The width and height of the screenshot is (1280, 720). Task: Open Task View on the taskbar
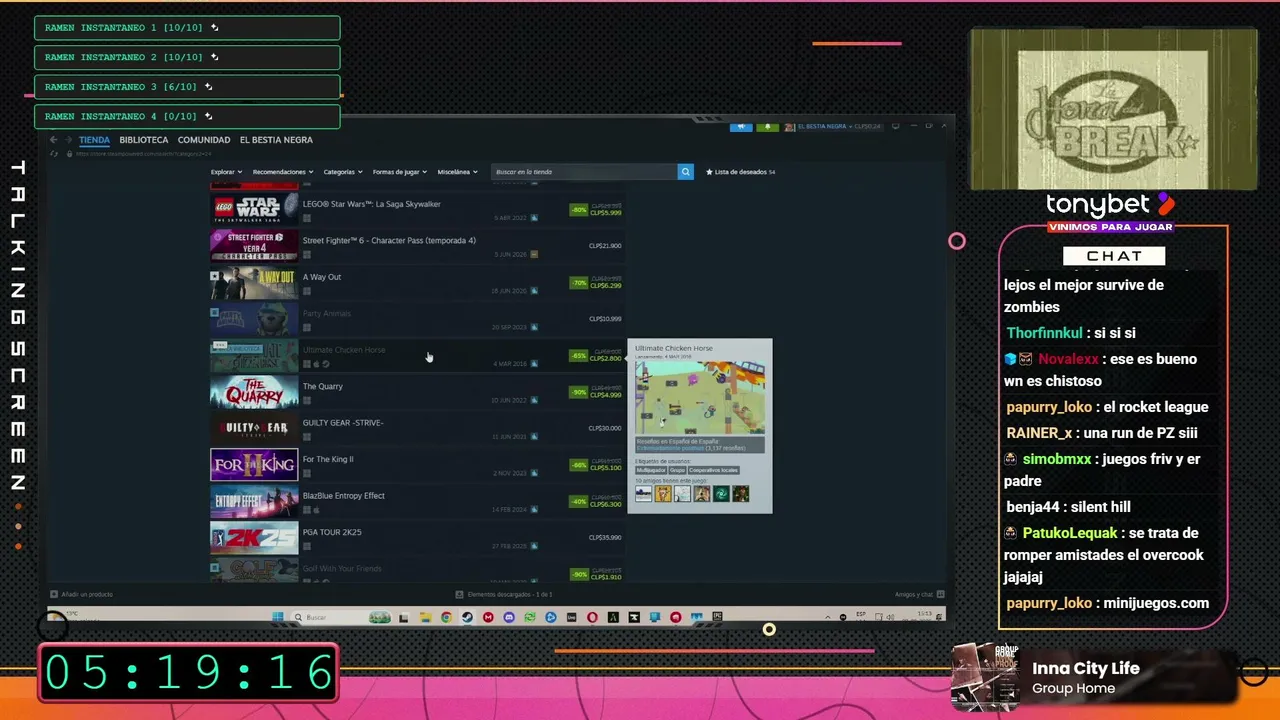coord(405,618)
